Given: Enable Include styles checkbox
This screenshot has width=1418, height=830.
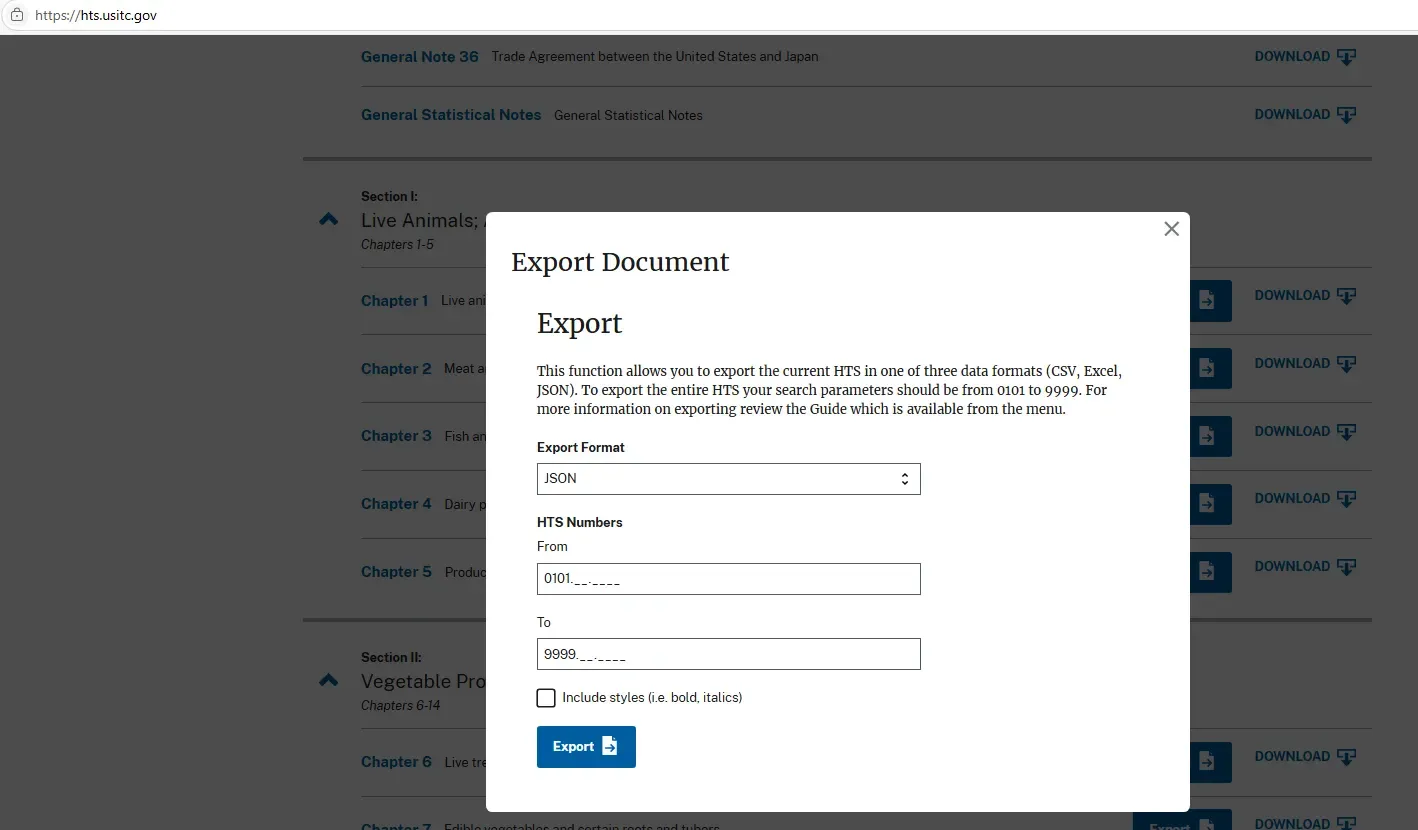Looking at the screenshot, I should [546, 698].
